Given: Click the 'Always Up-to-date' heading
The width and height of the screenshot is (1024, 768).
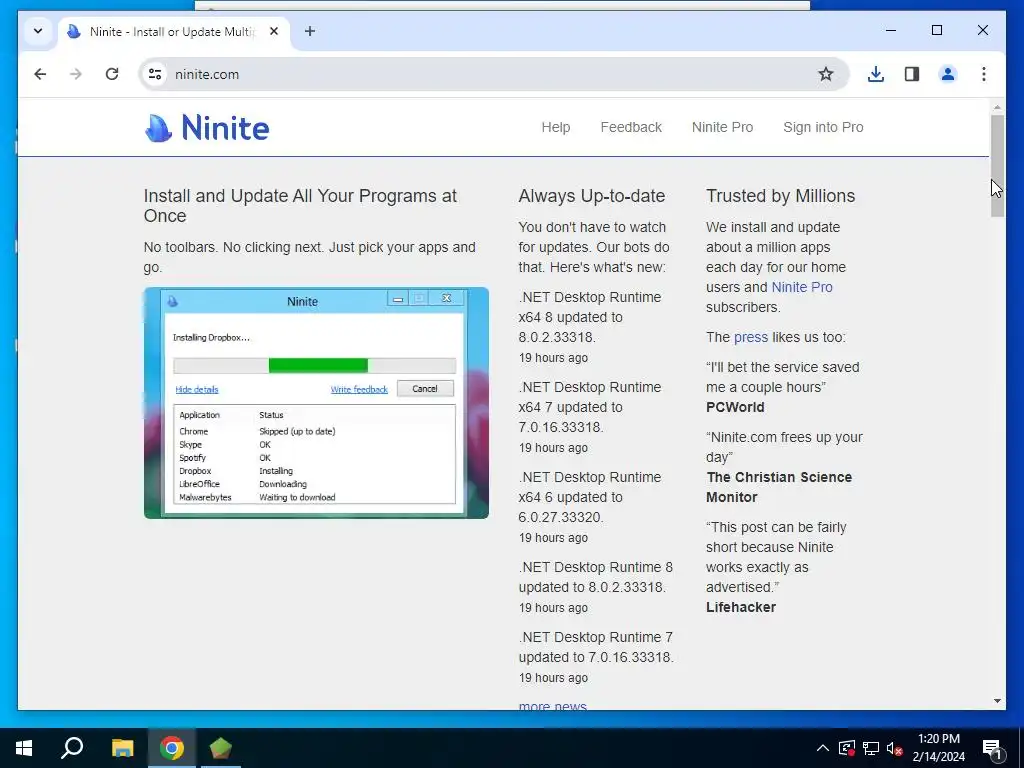Looking at the screenshot, I should [592, 196].
